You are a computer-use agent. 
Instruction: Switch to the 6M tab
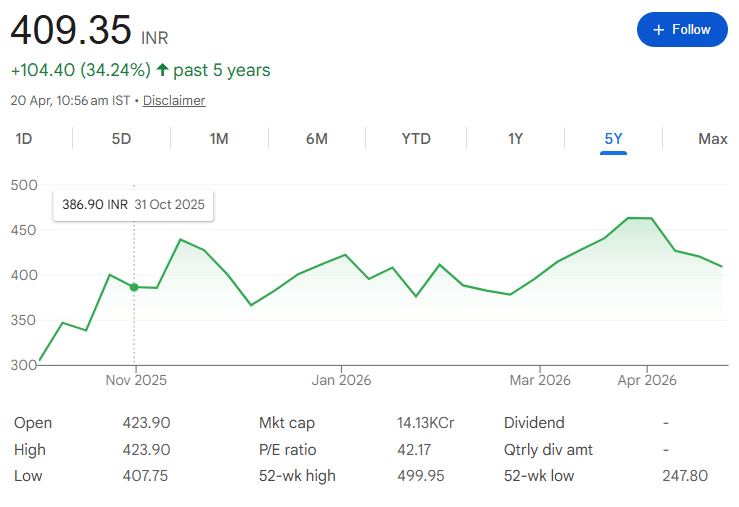coord(316,139)
